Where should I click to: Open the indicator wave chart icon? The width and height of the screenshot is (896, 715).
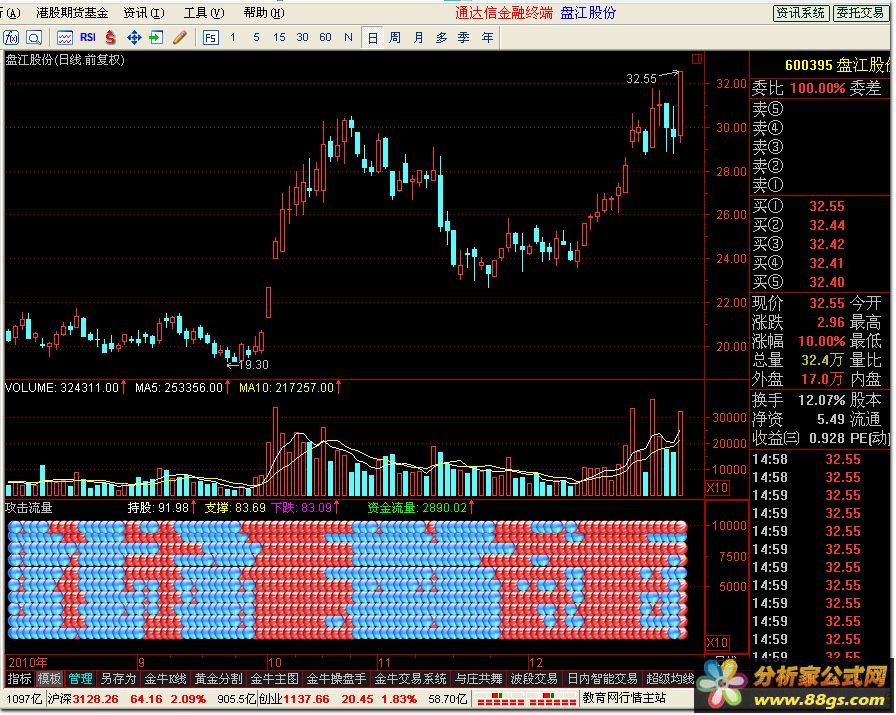pos(65,38)
